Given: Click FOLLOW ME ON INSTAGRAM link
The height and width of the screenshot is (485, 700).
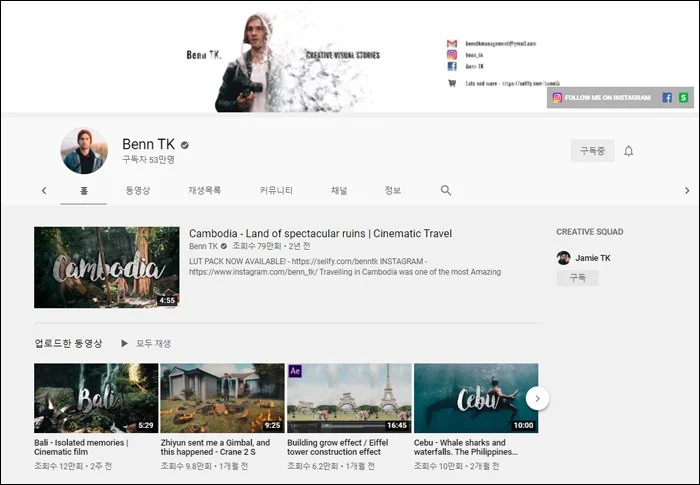Looking at the screenshot, I should coord(608,98).
